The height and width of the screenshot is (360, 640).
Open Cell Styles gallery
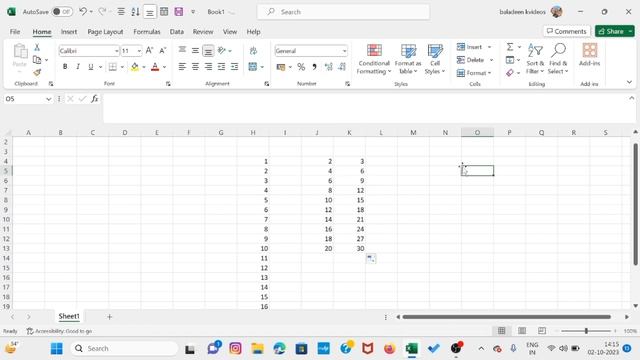tap(435, 59)
